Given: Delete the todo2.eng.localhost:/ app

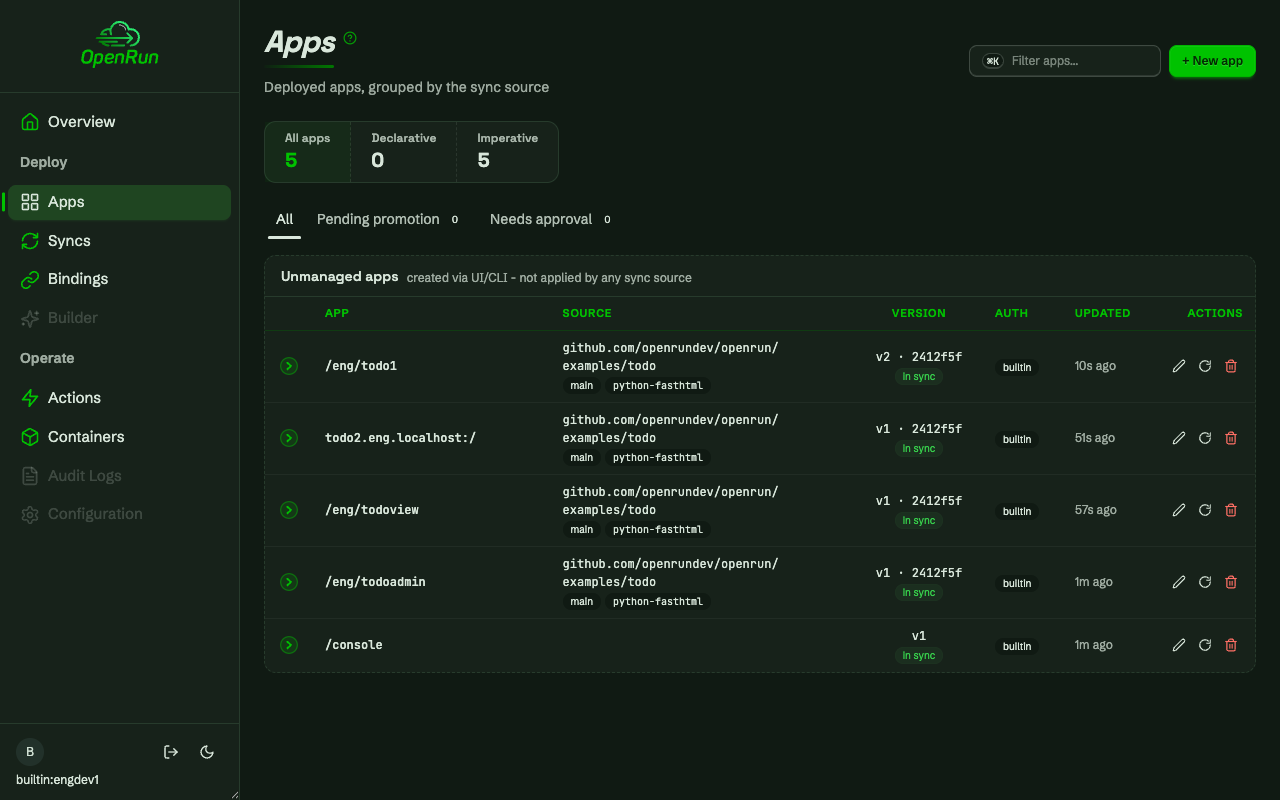Looking at the screenshot, I should [x=1231, y=438].
